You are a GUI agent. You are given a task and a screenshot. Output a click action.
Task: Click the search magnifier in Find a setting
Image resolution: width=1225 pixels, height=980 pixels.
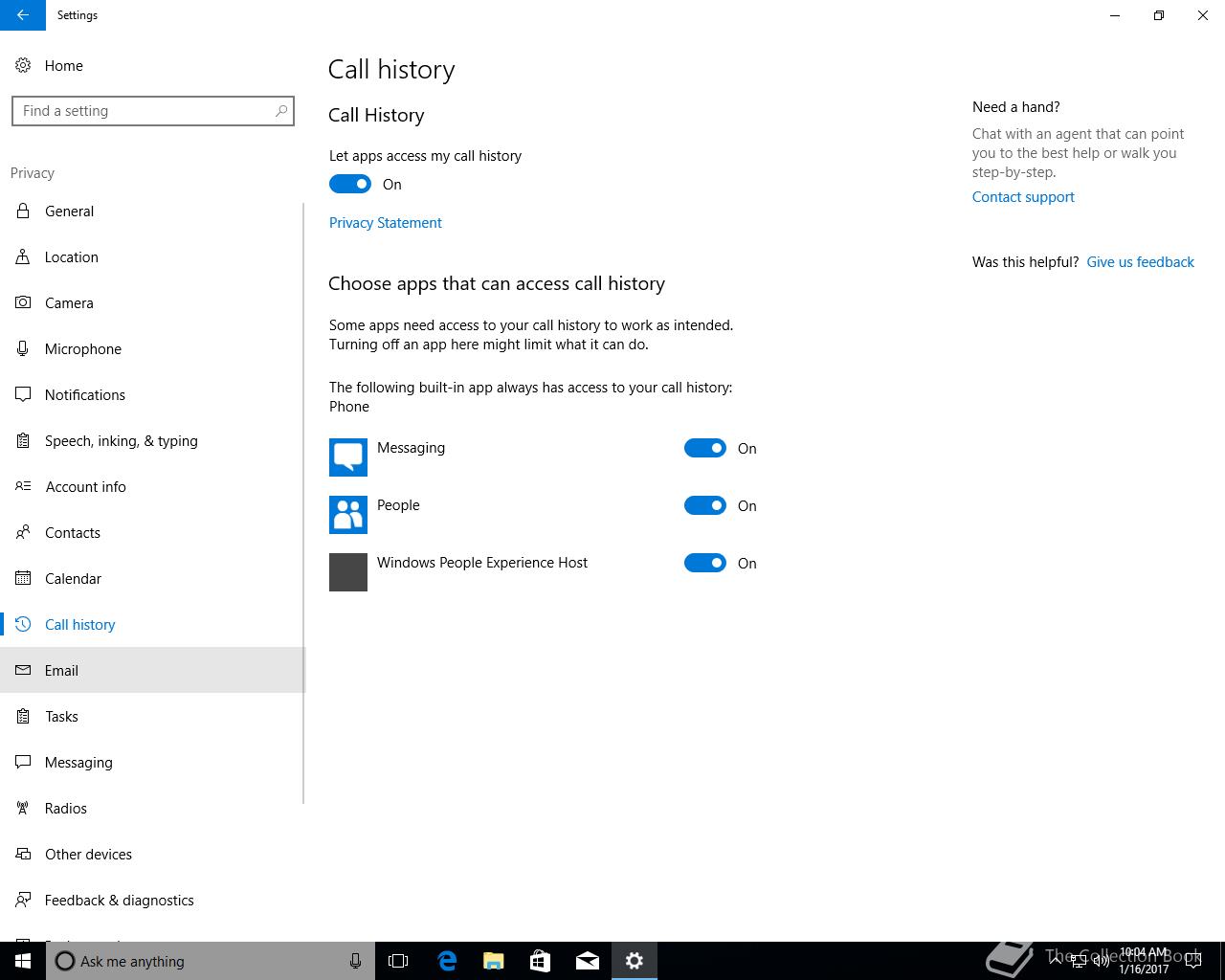[x=281, y=111]
